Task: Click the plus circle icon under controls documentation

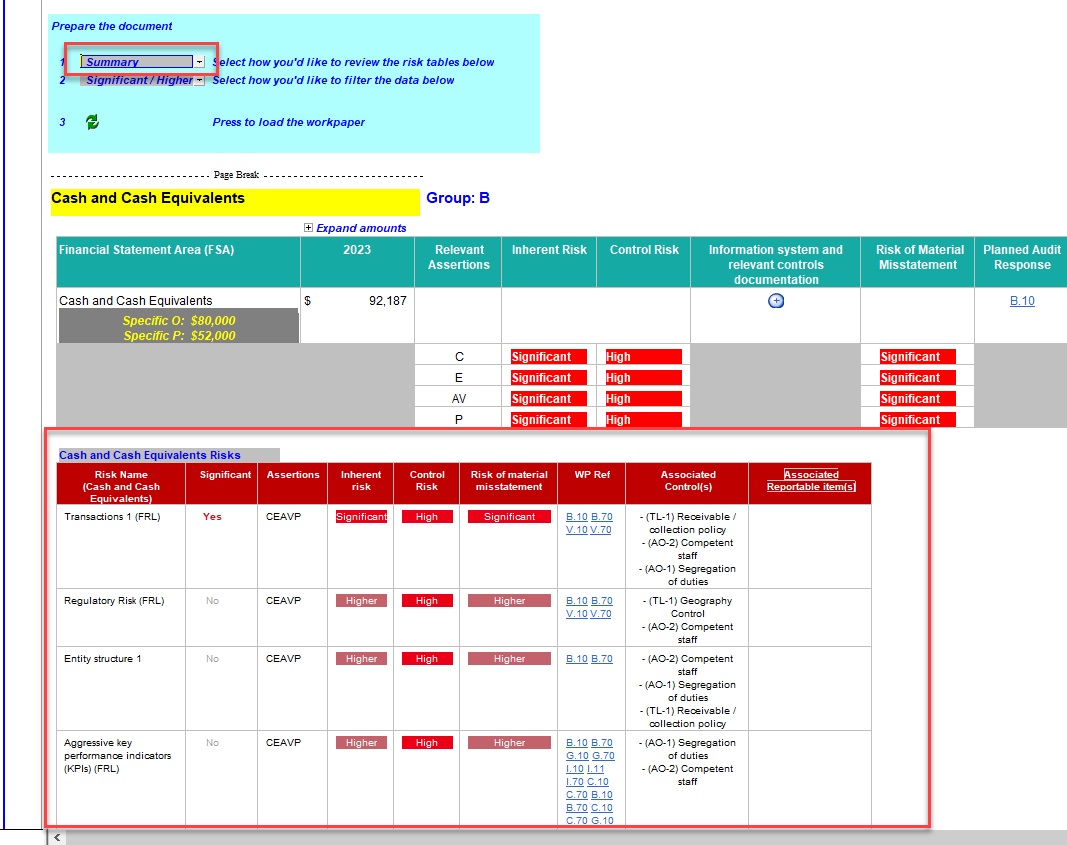Action: point(776,301)
